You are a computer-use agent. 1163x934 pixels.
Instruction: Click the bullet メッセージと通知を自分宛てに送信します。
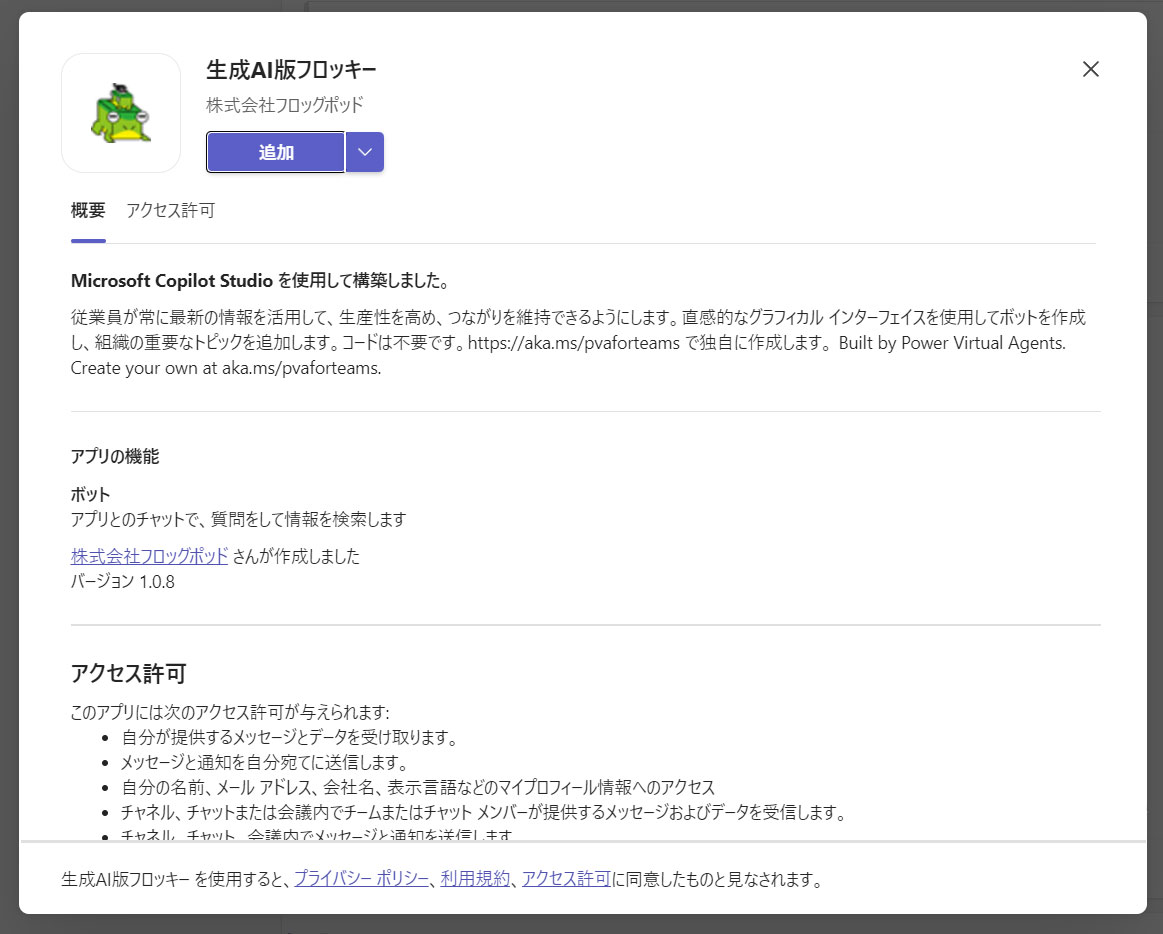(264, 762)
